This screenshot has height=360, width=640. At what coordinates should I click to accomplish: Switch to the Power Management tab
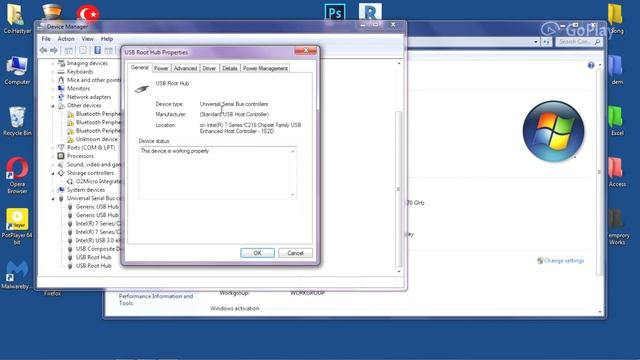pos(265,68)
